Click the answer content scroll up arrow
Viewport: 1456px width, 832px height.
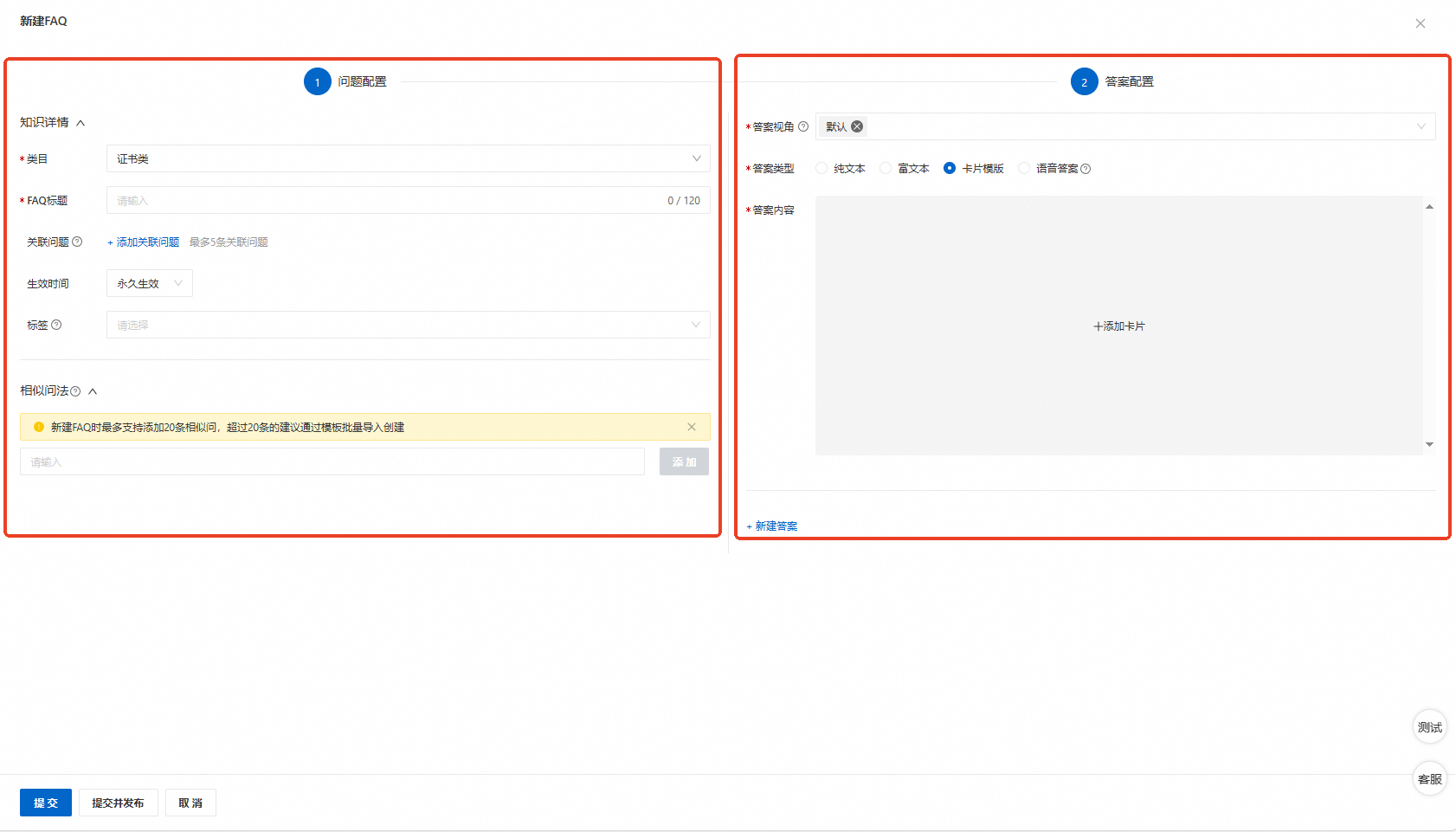click(x=1429, y=207)
